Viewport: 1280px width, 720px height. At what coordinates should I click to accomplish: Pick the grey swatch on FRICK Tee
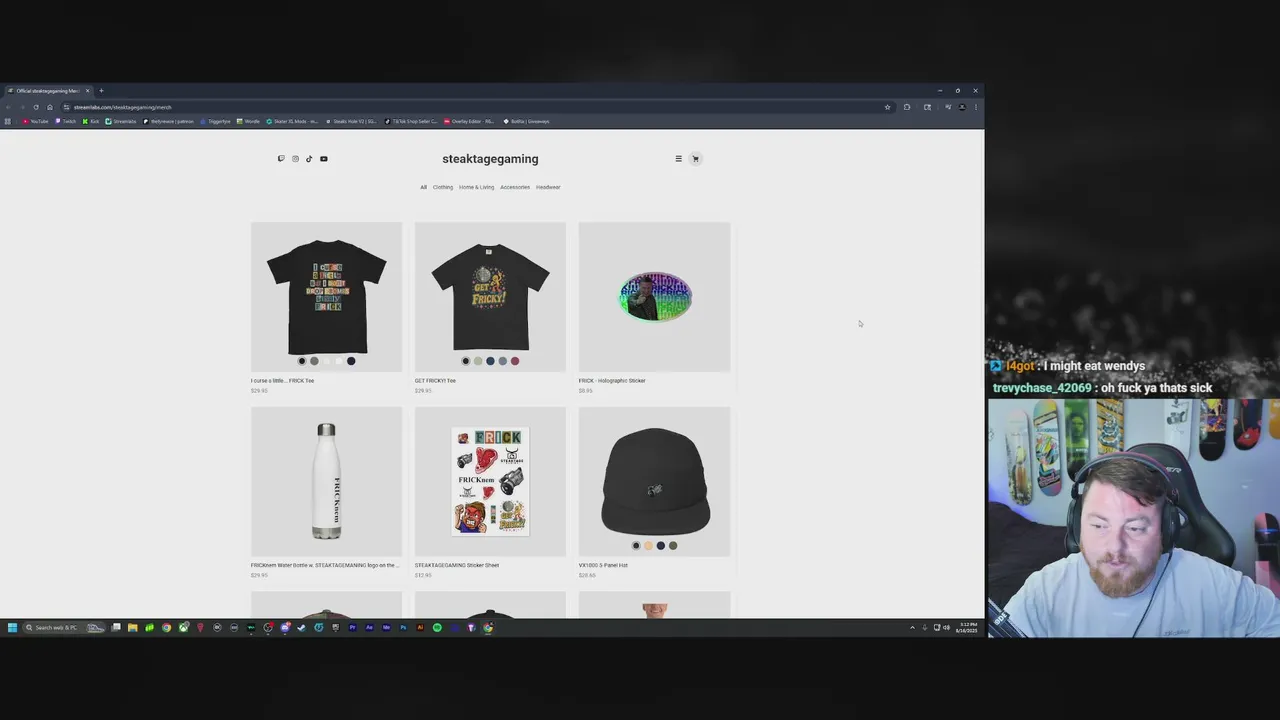coord(314,361)
